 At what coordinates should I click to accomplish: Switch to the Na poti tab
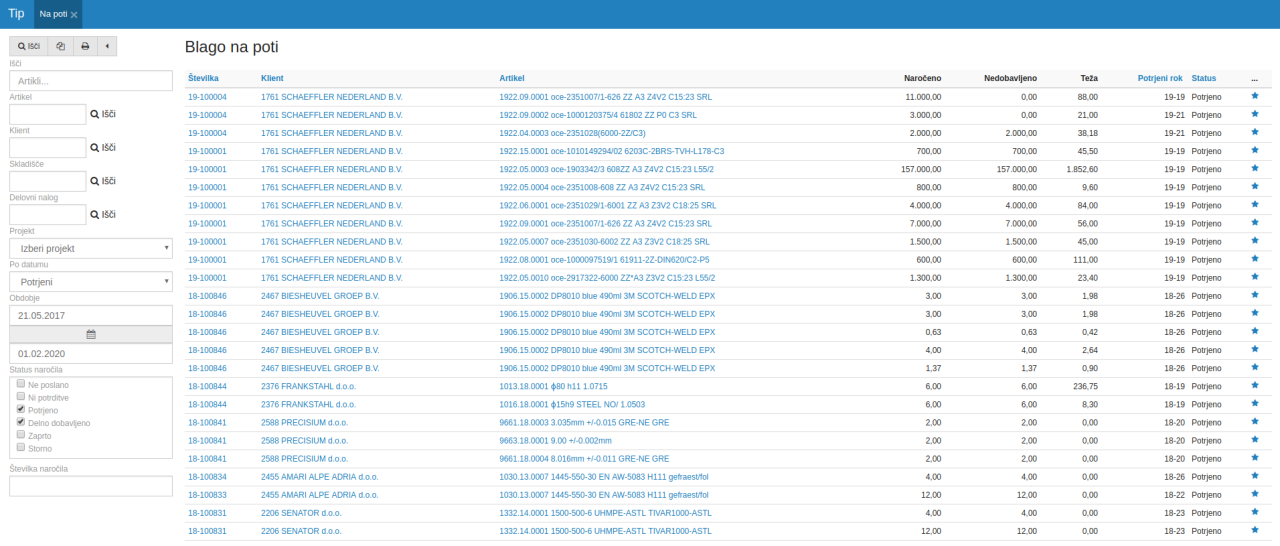point(53,14)
